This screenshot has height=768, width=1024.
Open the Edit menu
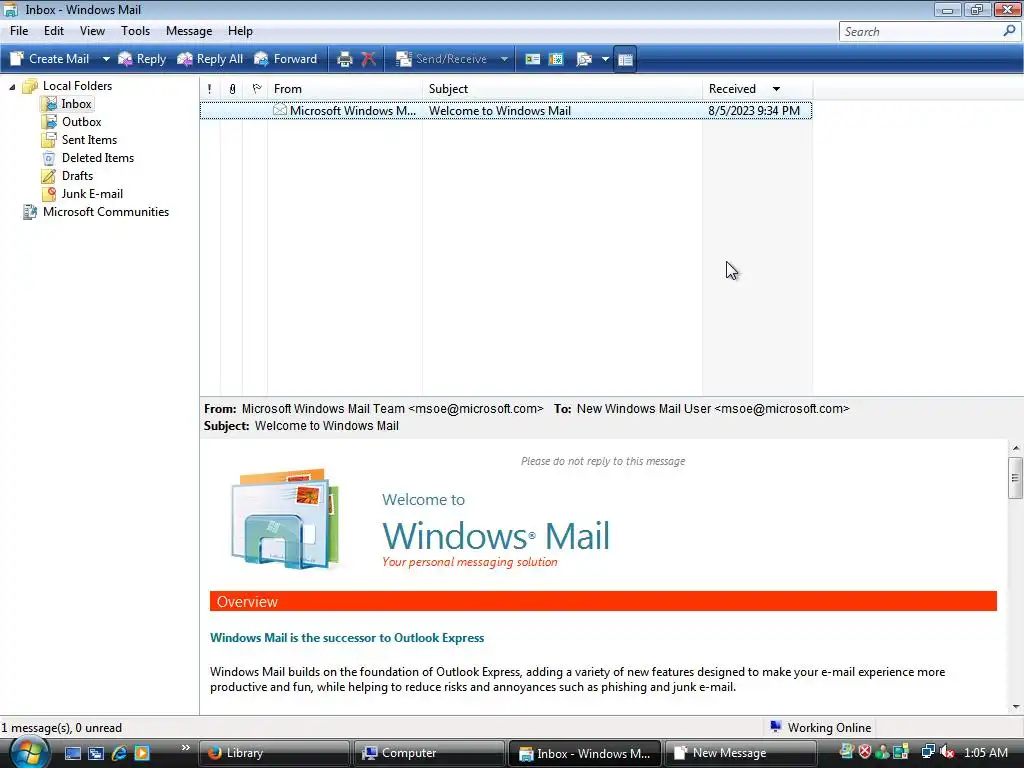coord(54,31)
